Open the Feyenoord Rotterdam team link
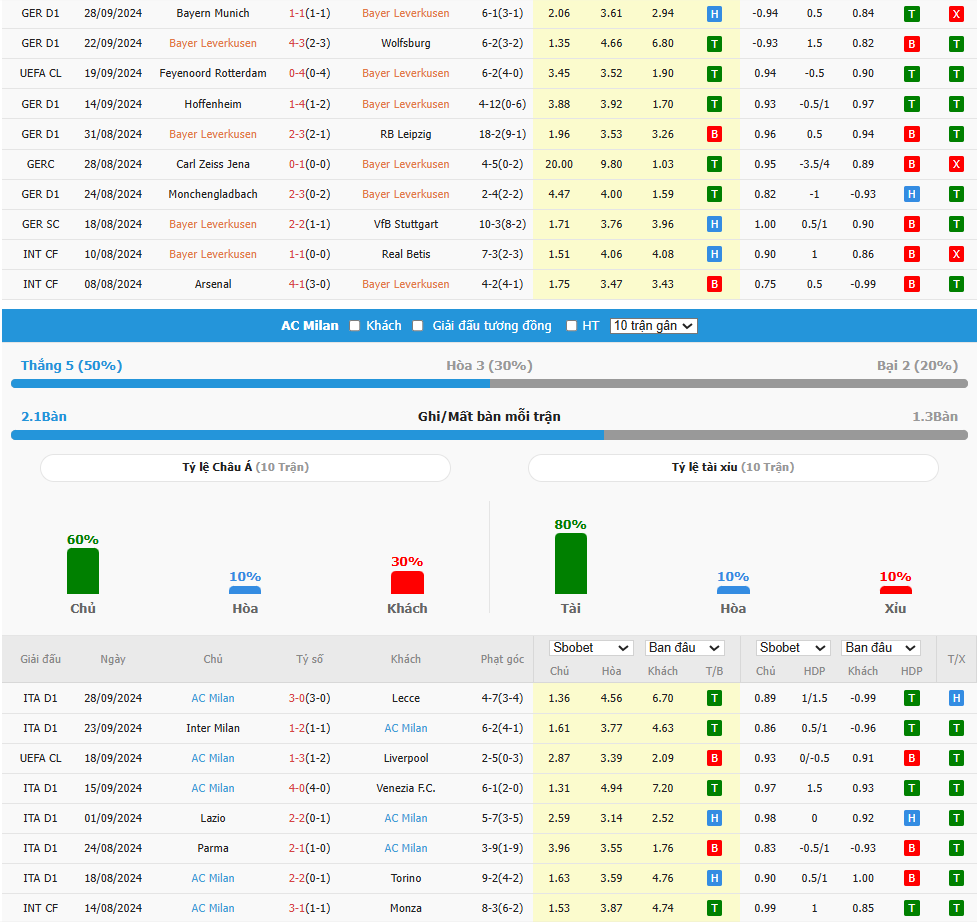 213,74
